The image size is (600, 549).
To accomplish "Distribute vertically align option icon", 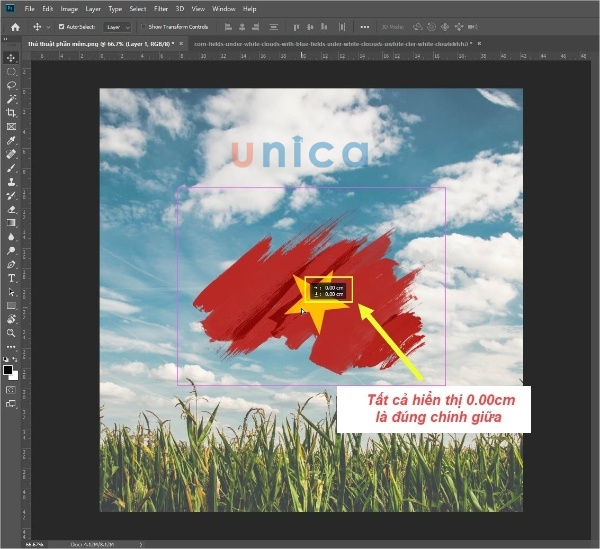I will pos(274,27).
